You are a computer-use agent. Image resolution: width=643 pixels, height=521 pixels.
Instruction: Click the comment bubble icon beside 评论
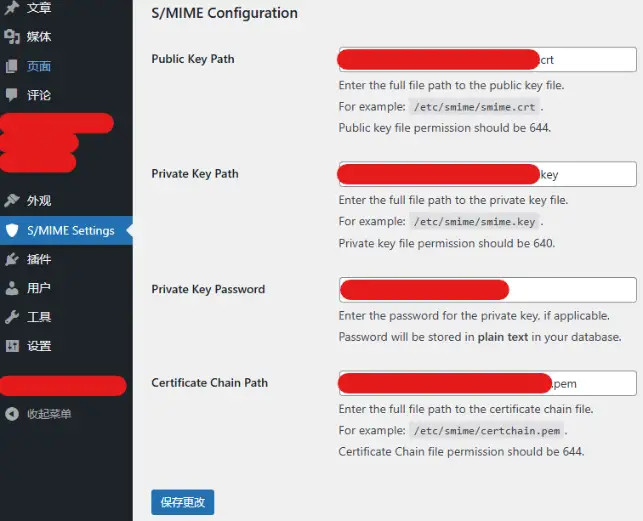pyautogui.click(x=12, y=95)
